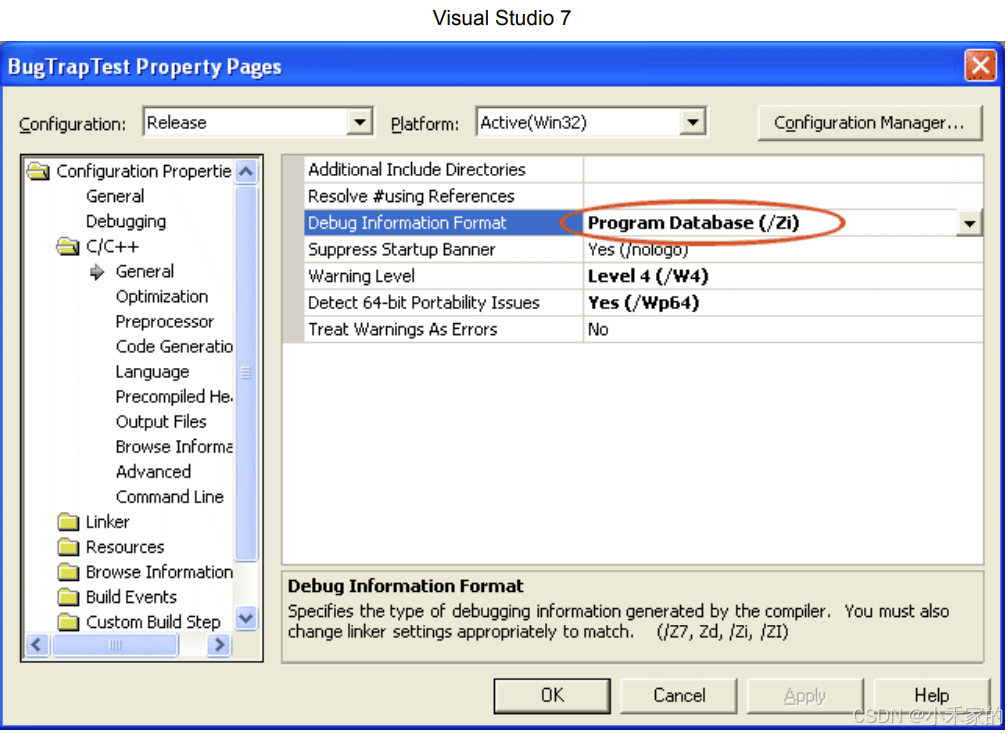Screen dimensions: 1008x734
Task: Click the No value for Treat Warnings
Action: [x=598, y=329]
